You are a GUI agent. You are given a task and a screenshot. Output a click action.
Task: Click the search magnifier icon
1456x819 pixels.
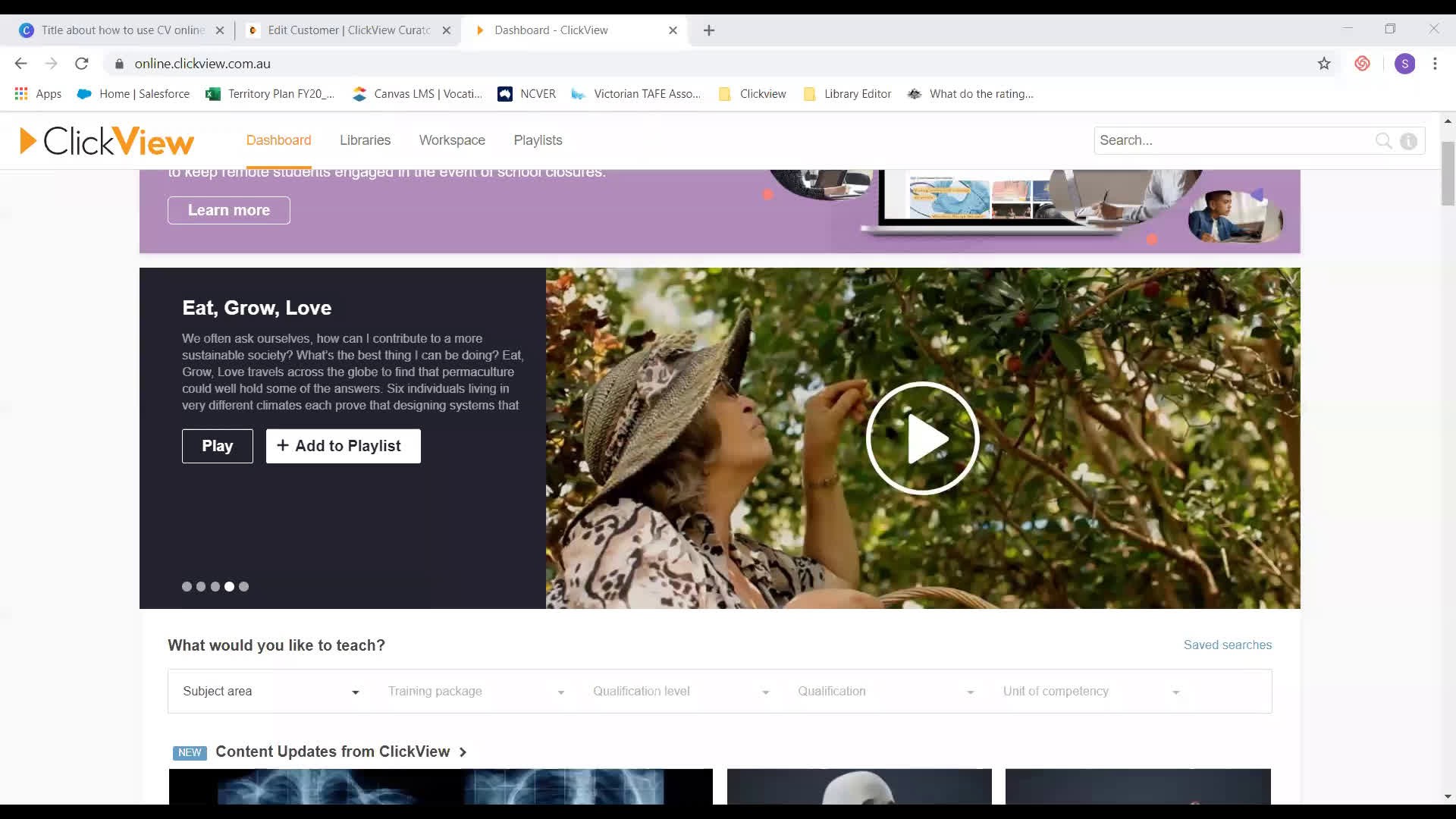coord(1383,141)
